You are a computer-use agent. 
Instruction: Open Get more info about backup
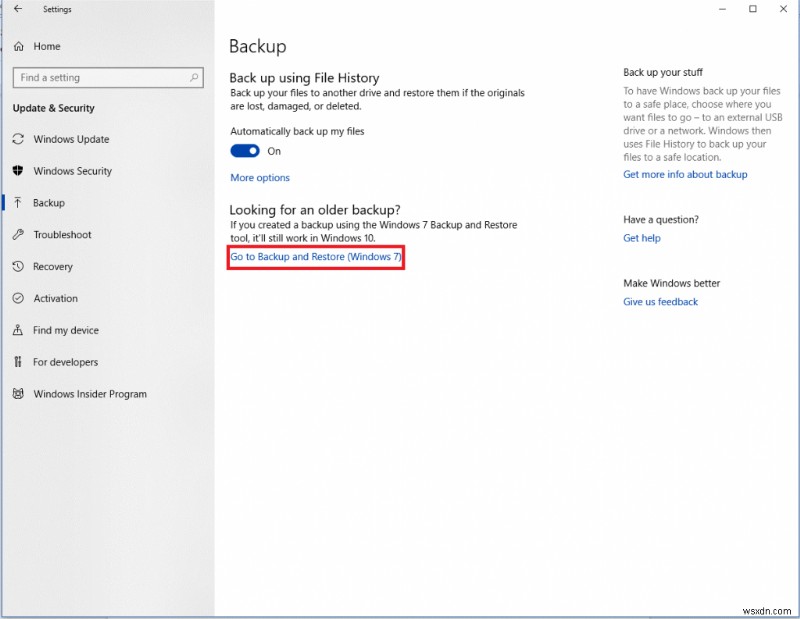684,174
